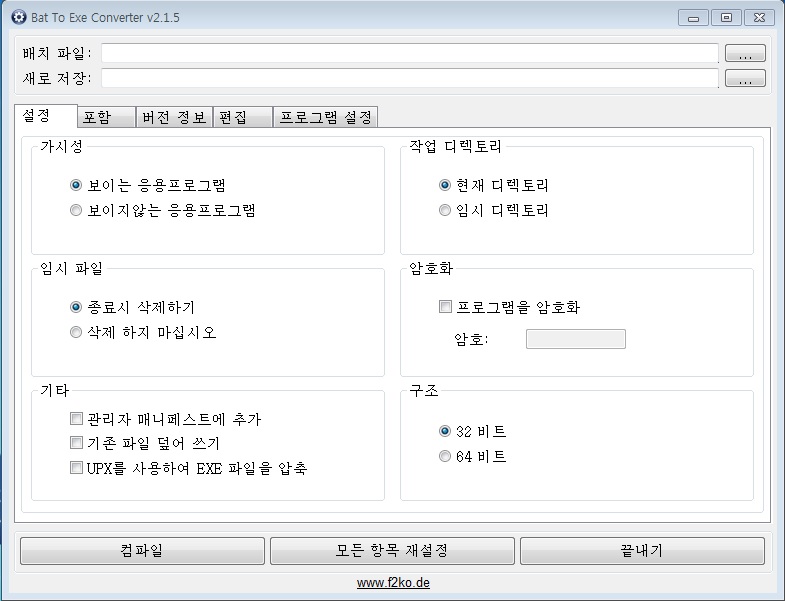785x601 pixels.
Task: Click the 암호: label text
Action: pos(471,340)
